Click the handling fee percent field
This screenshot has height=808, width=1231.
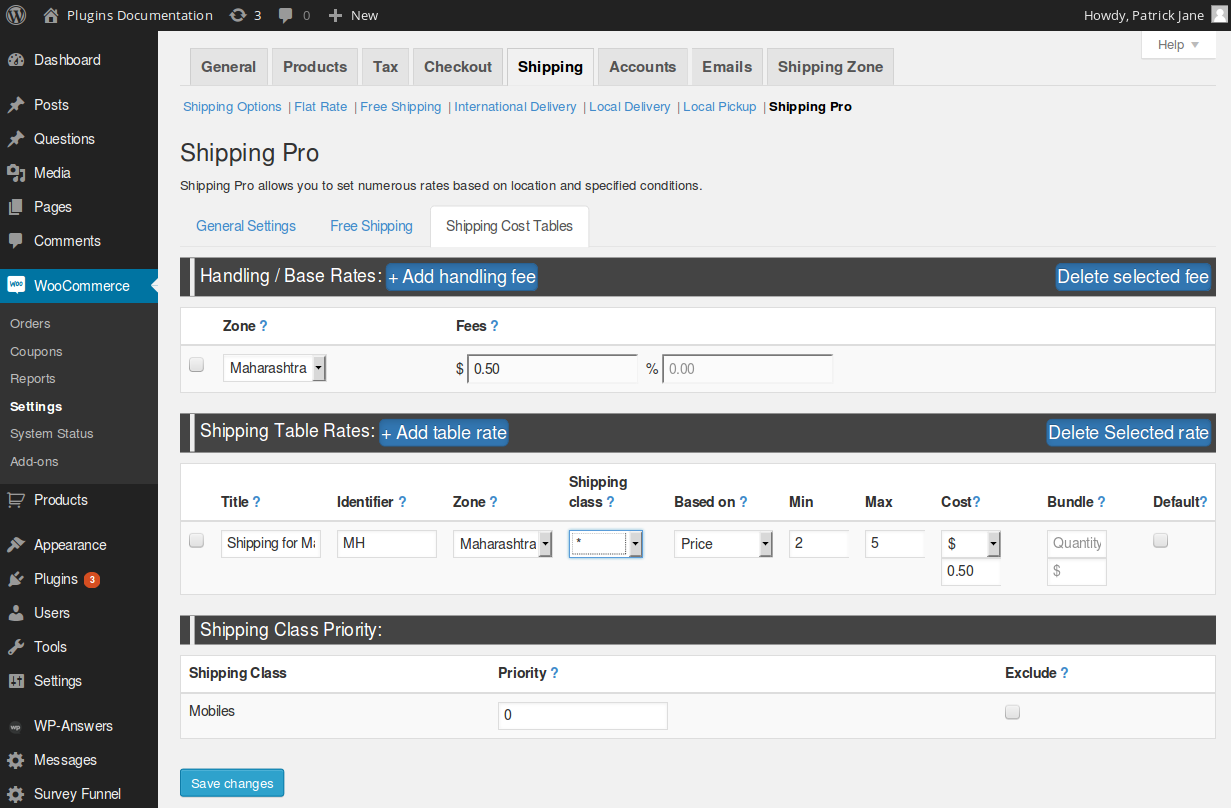point(747,369)
